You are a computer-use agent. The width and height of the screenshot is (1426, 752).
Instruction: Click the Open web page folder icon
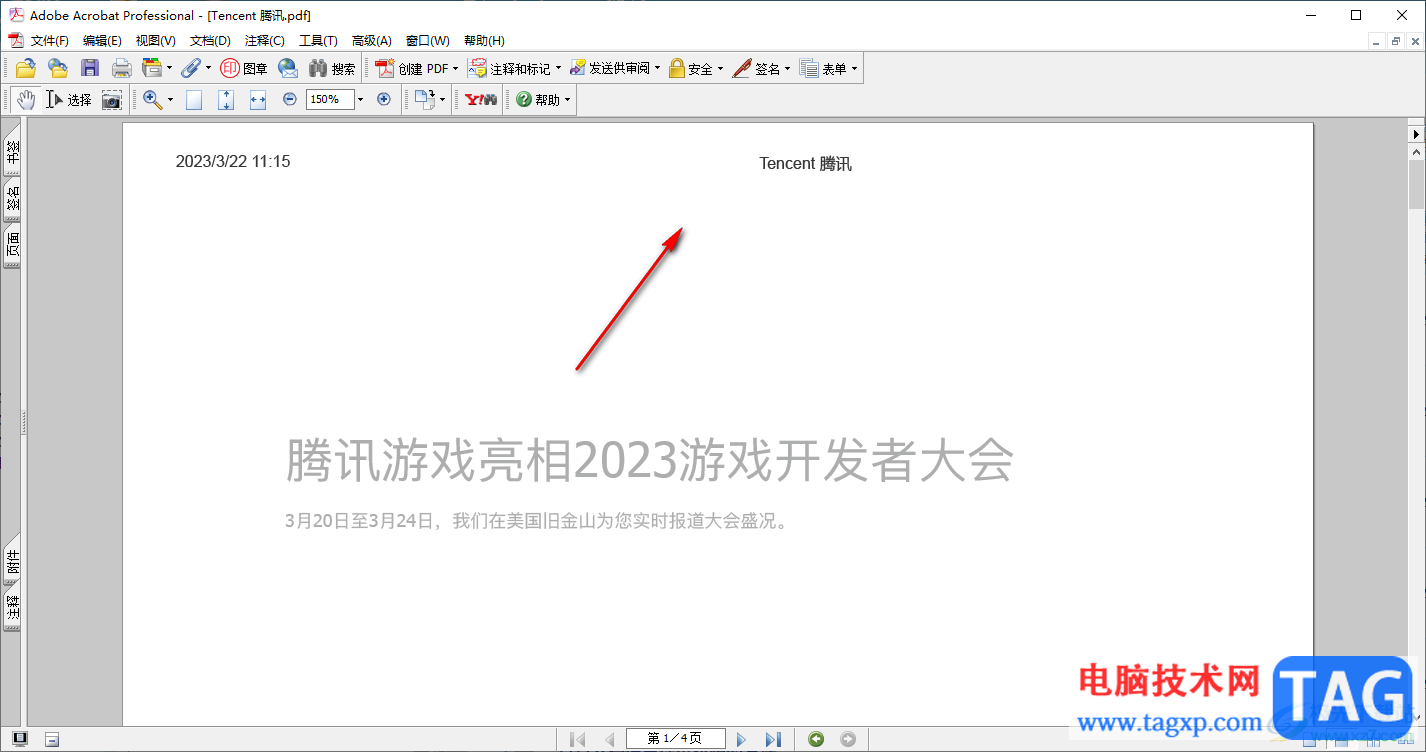click(x=58, y=68)
